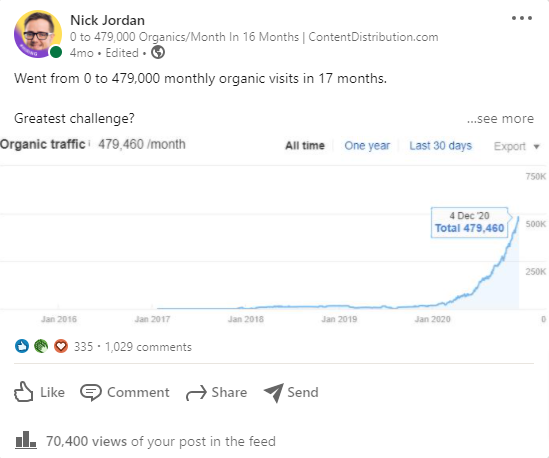Open the three-dot post options menu
Image resolution: width=549 pixels, height=458 pixels.
(522, 18)
